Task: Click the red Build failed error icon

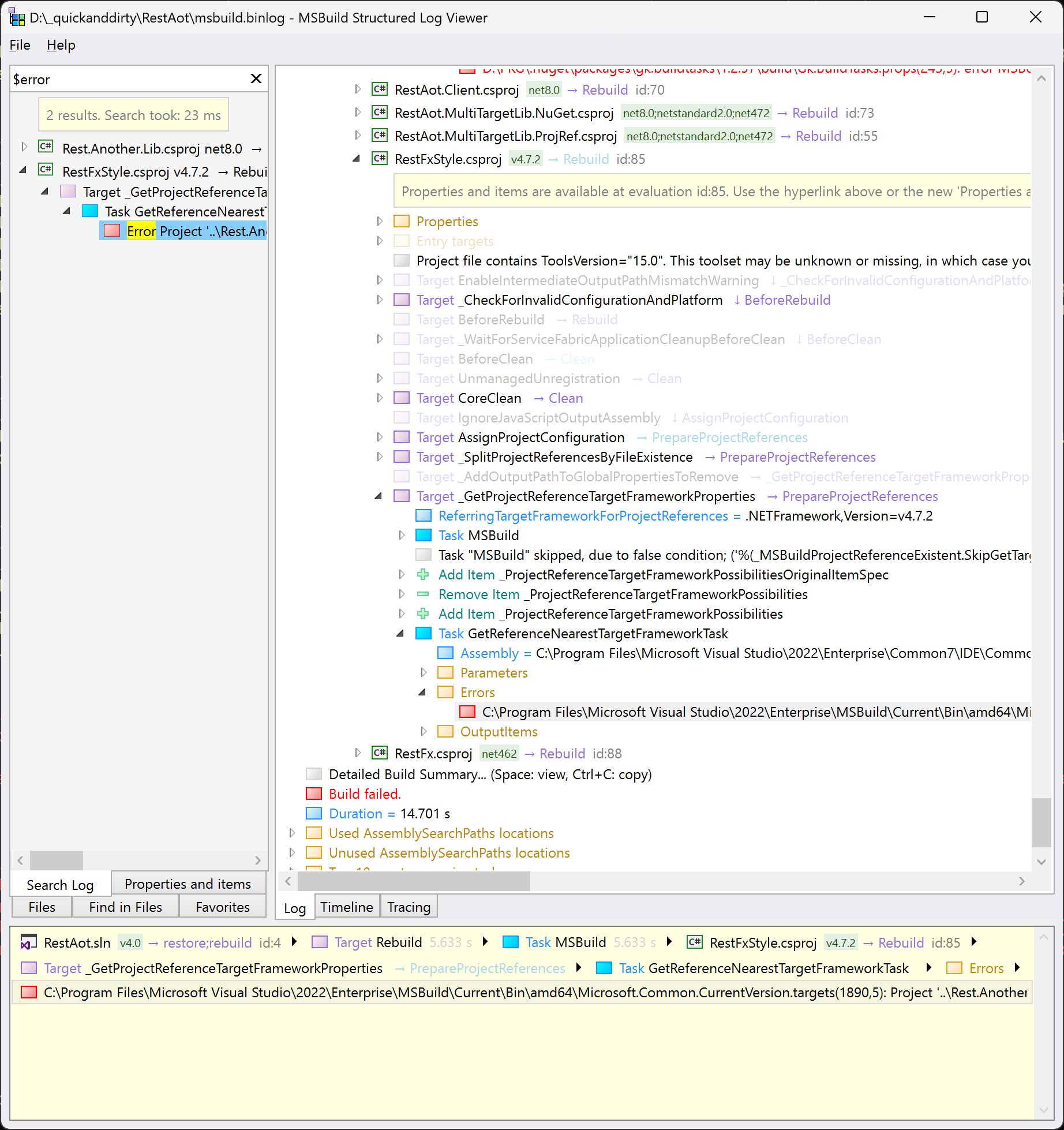Action: click(x=314, y=794)
